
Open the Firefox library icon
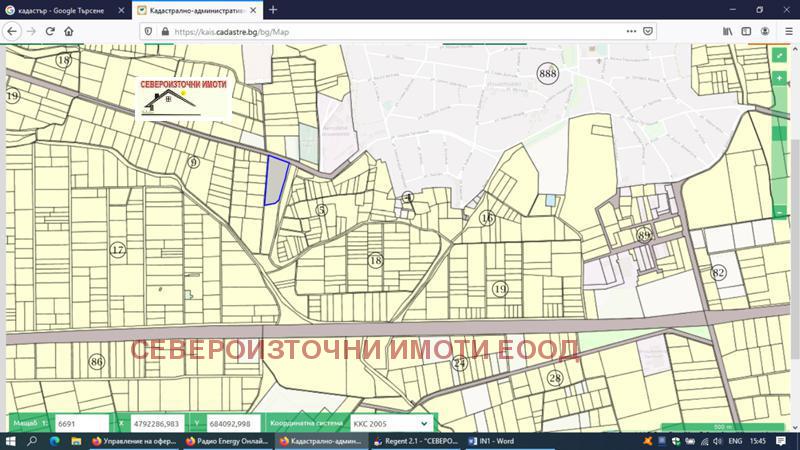click(x=728, y=31)
